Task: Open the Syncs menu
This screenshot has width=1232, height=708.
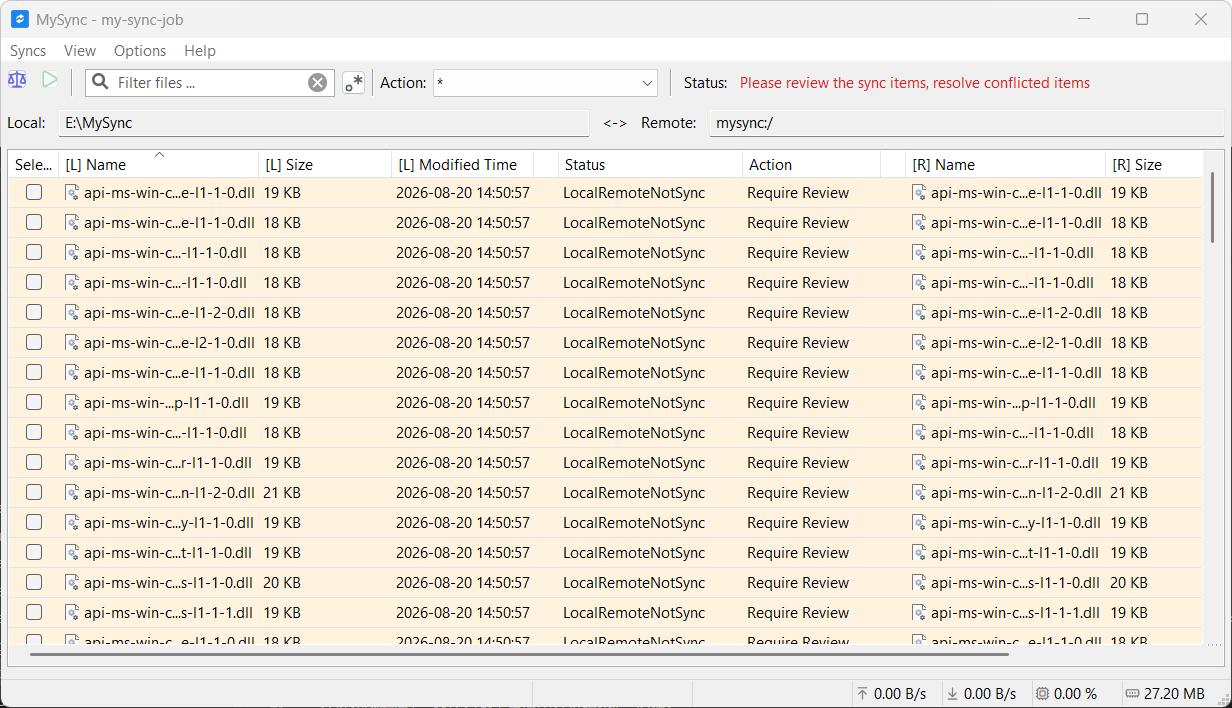Action: tap(28, 51)
